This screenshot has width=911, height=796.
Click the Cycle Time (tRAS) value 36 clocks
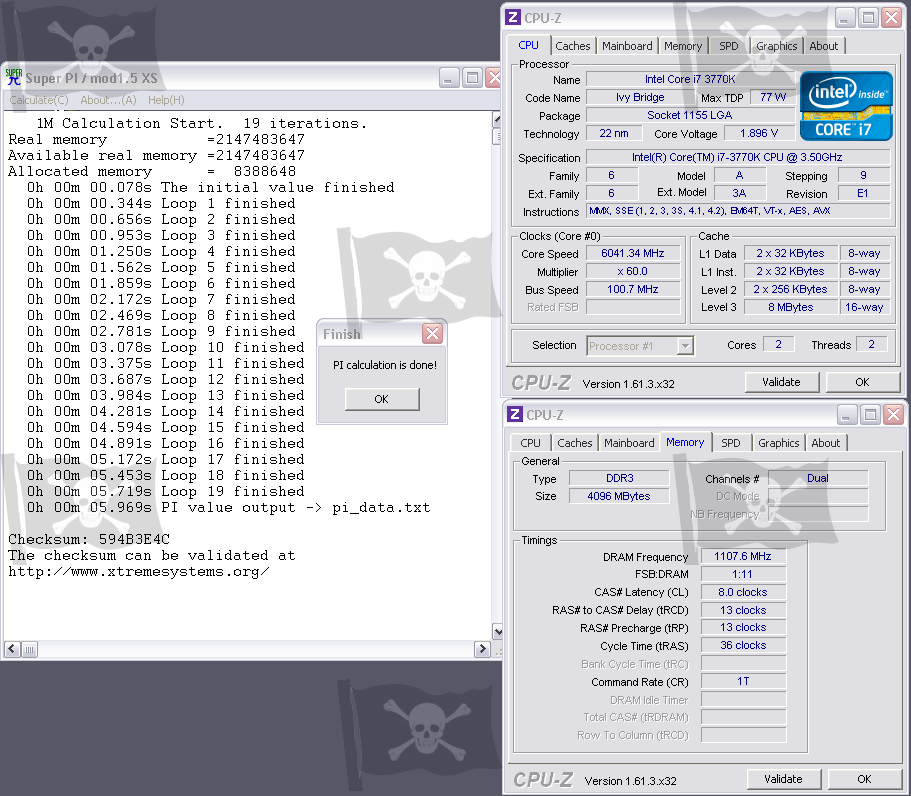[743, 645]
